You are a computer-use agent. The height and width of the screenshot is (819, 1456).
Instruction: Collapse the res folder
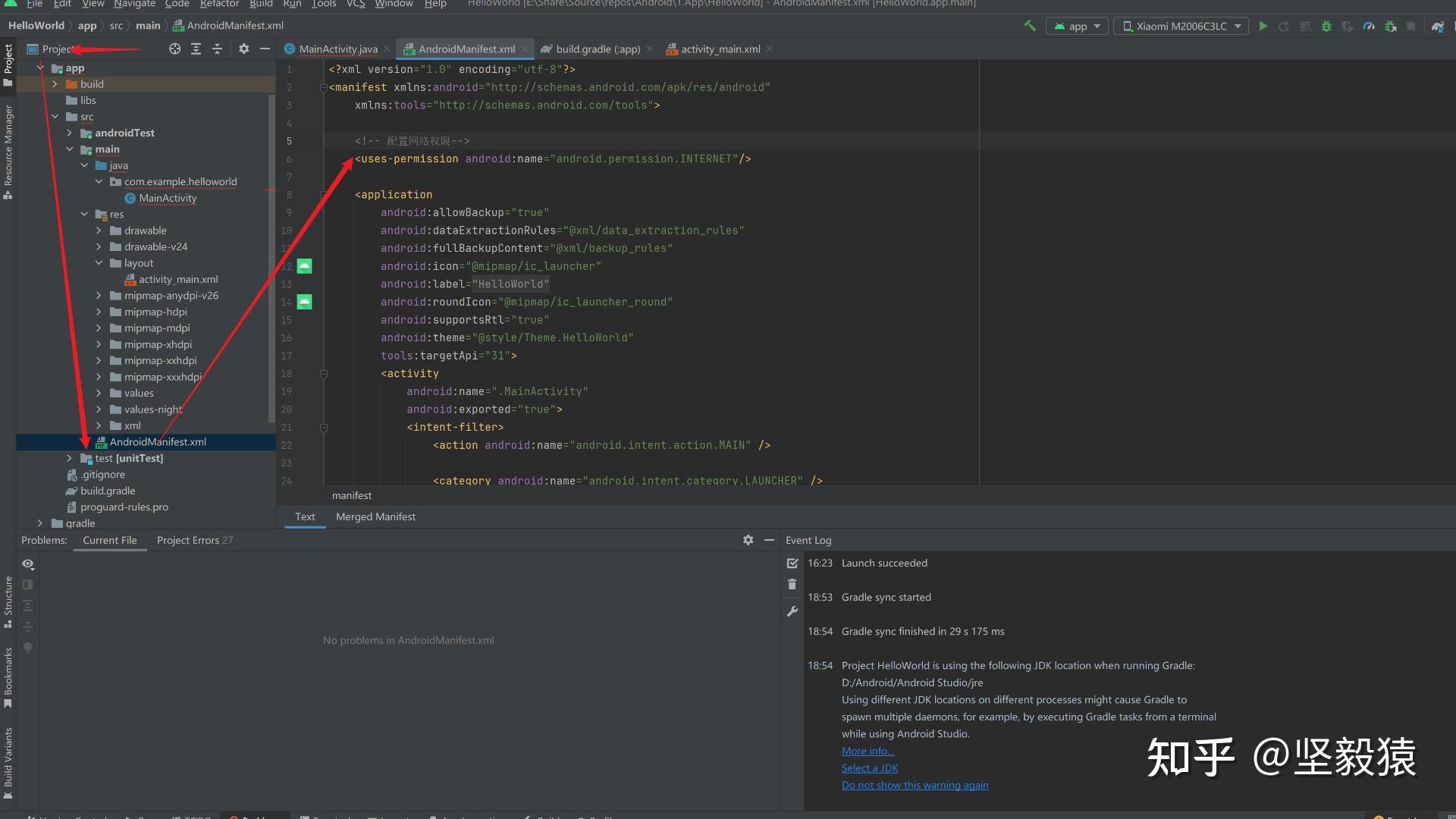click(x=84, y=214)
